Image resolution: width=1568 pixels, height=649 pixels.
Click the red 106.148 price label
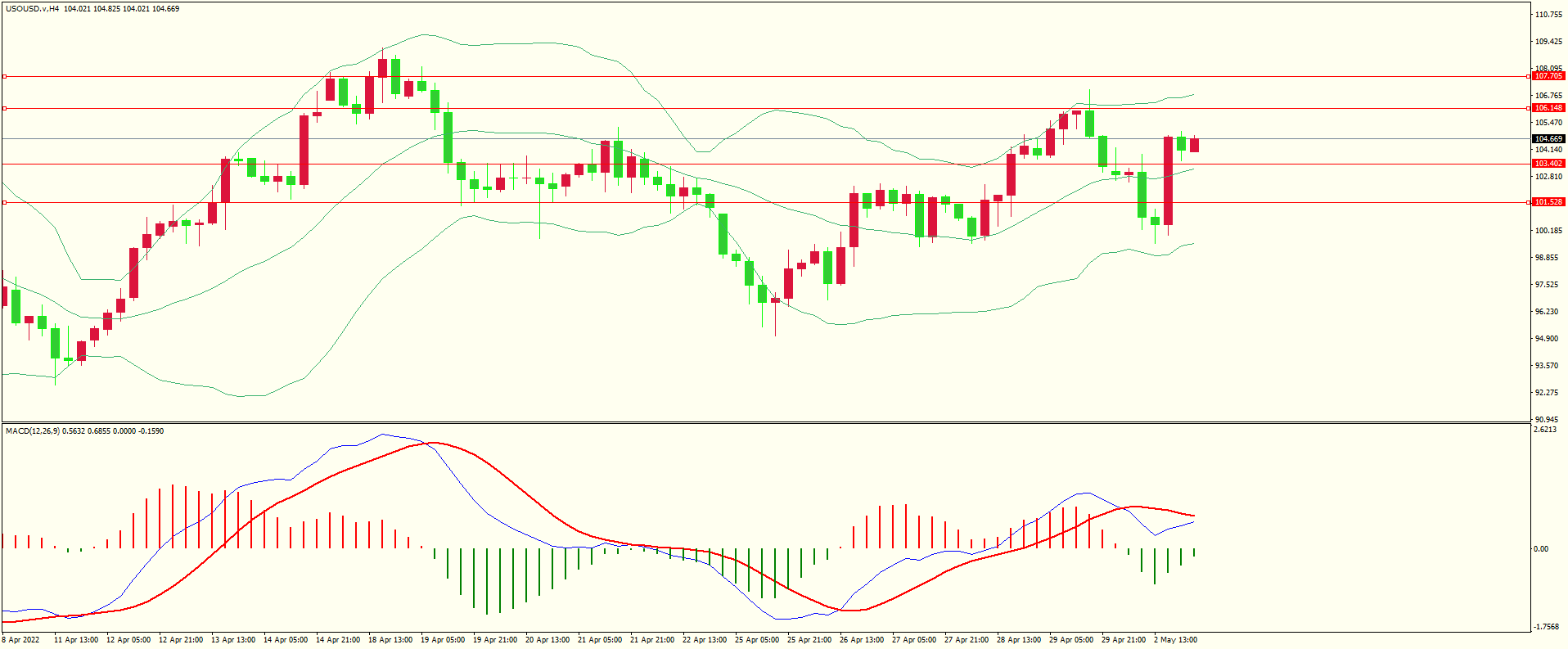[x=1548, y=108]
